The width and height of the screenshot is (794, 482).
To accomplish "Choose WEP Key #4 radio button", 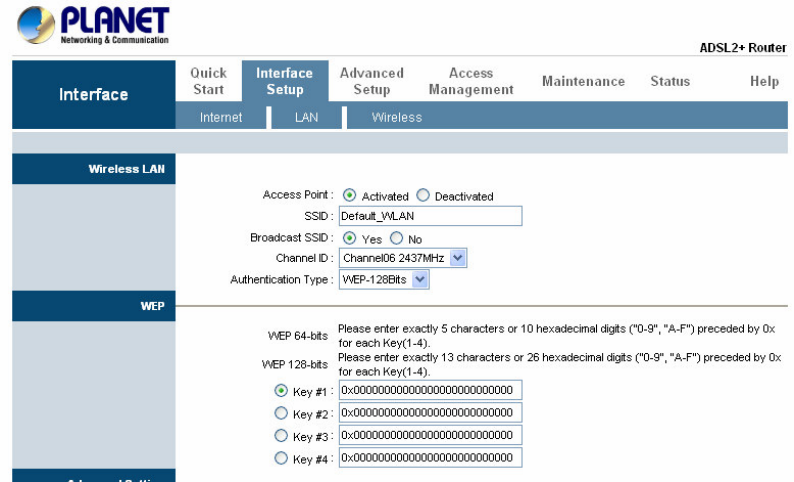I will pyautogui.click(x=281, y=459).
